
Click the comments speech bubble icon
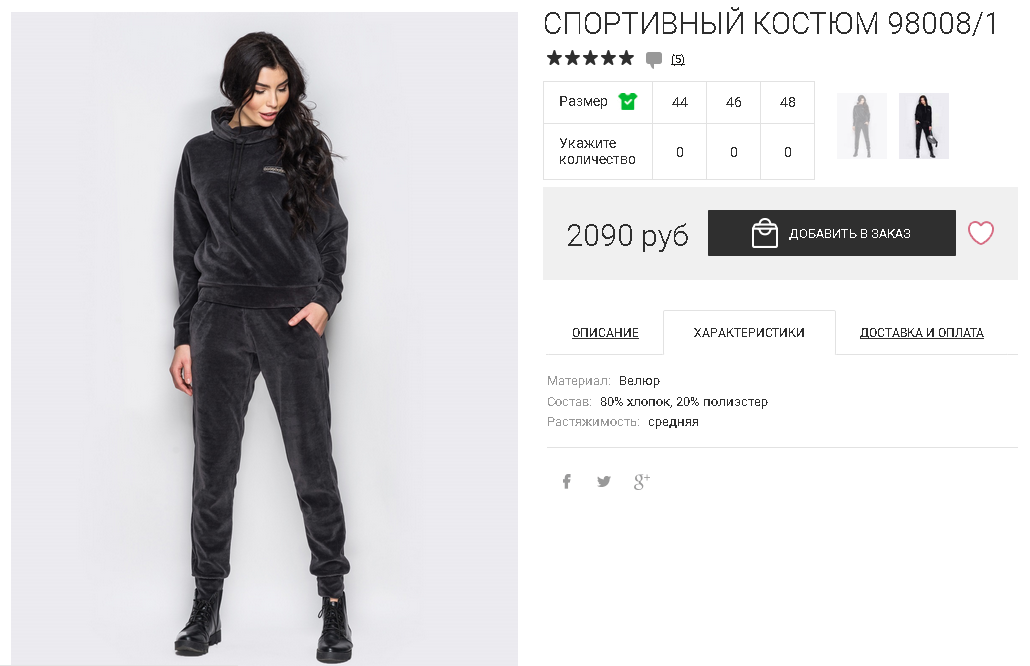point(654,60)
